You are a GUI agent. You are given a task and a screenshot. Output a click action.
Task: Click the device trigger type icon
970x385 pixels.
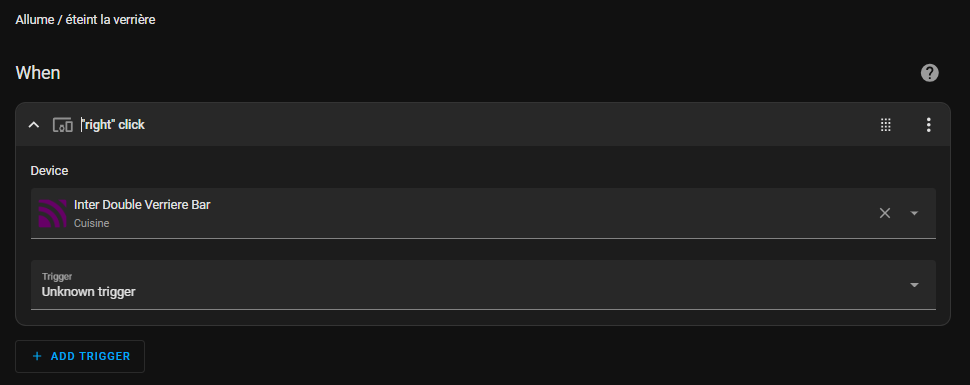(x=62, y=125)
